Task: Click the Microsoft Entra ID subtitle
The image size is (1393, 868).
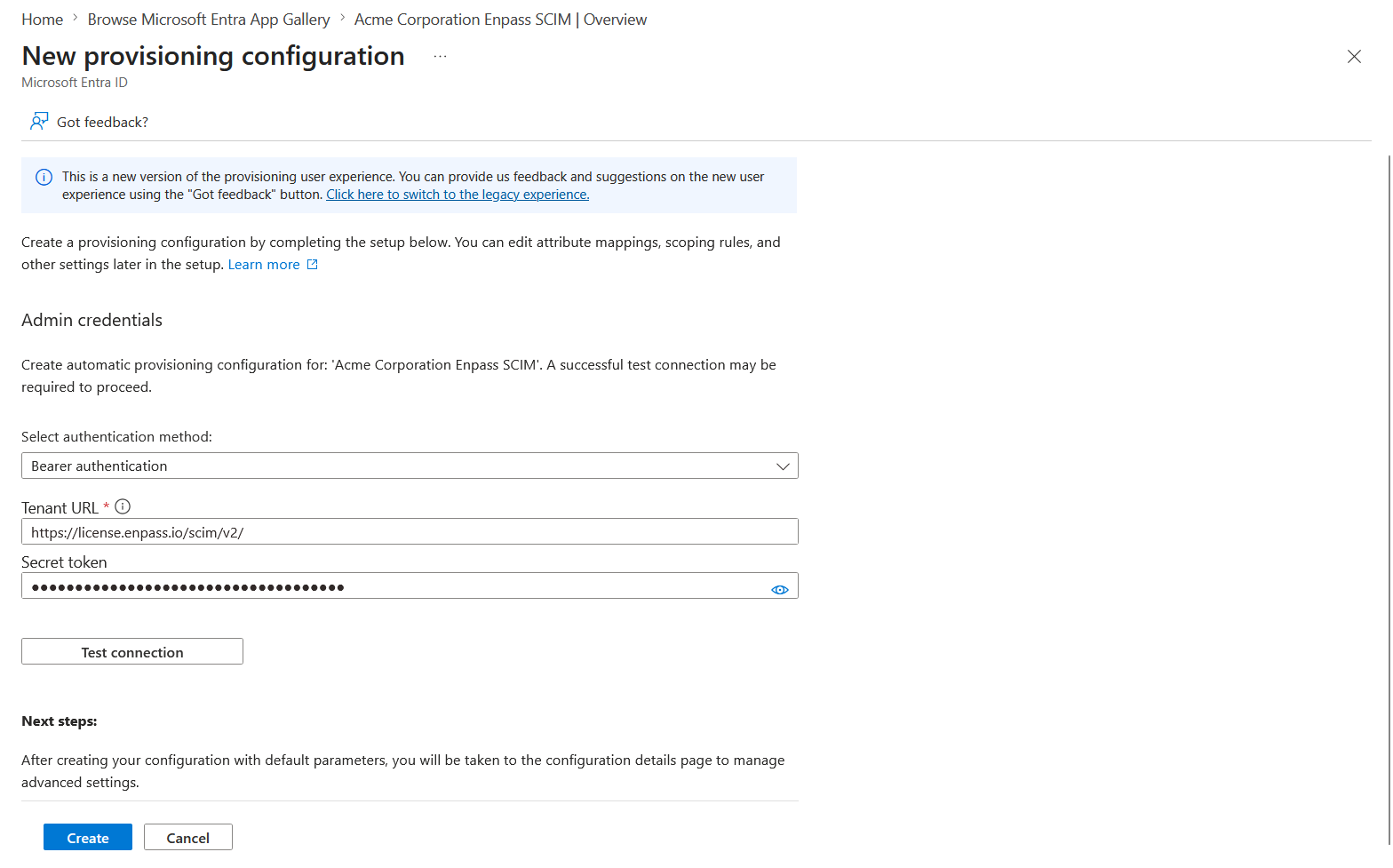Action: point(75,83)
